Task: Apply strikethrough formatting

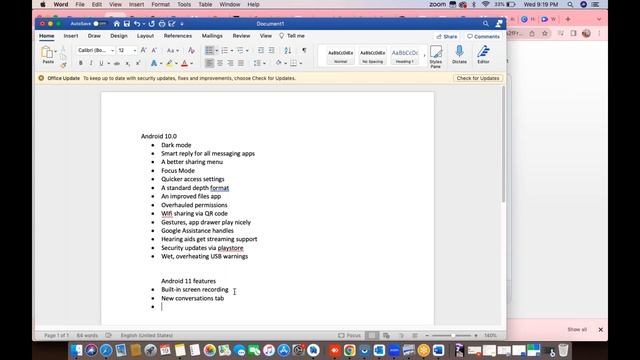Action: [x=117, y=63]
